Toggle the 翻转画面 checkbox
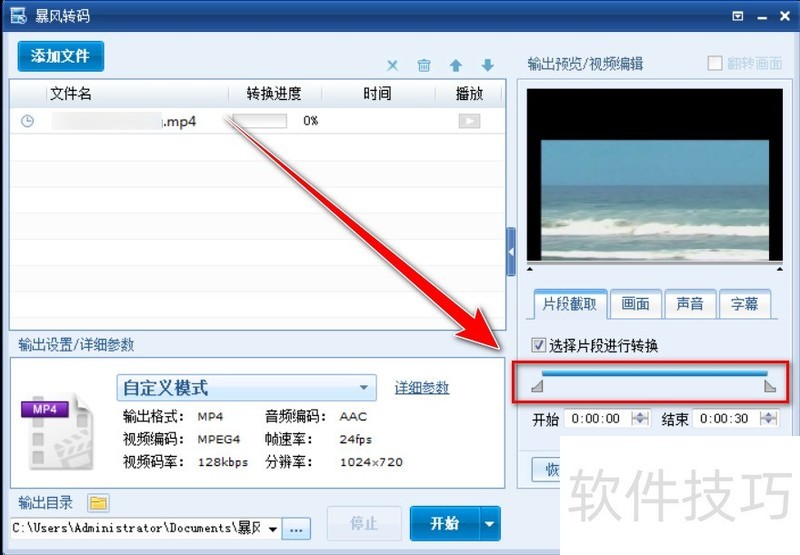The width and height of the screenshot is (800, 555). tap(715, 63)
